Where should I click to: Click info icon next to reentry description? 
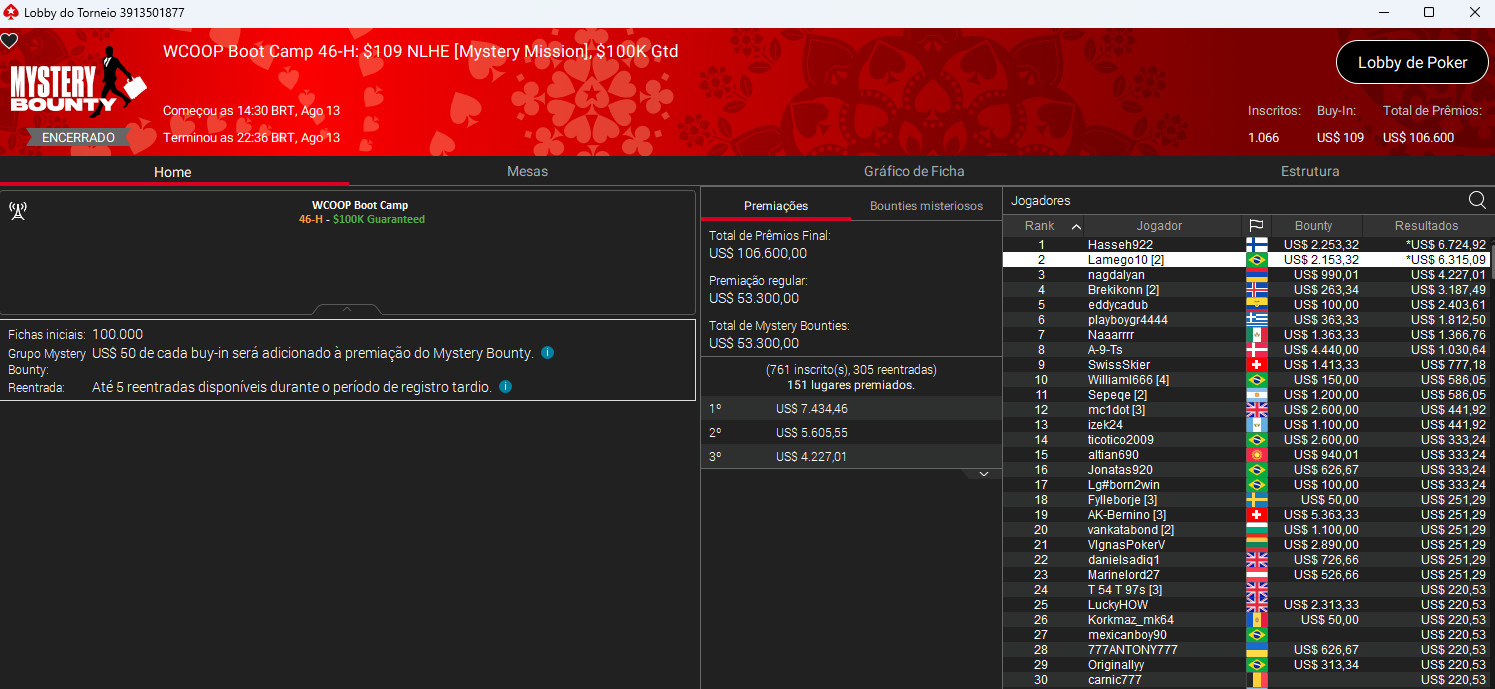[x=505, y=387]
